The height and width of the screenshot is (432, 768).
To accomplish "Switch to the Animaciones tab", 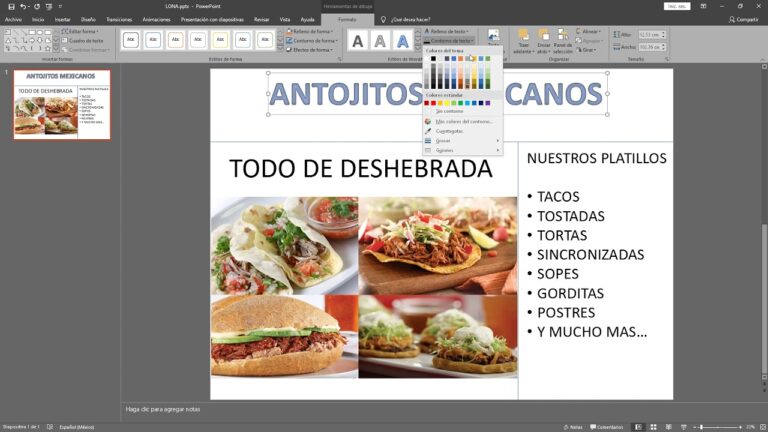I will click(x=156, y=20).
